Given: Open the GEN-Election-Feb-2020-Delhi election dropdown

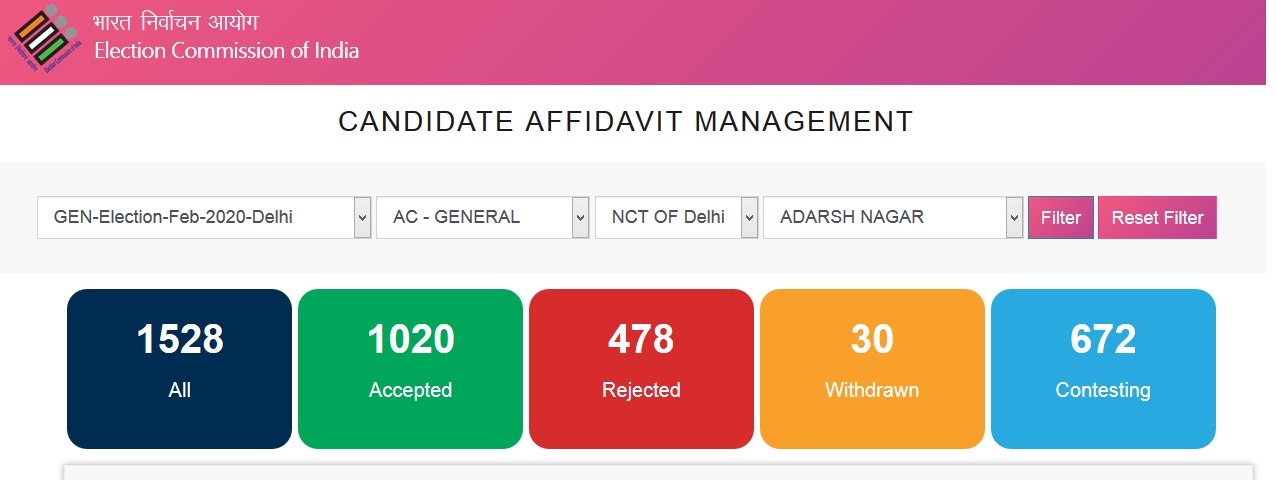Looking at the screenshot, I should (x=204, y=217).
